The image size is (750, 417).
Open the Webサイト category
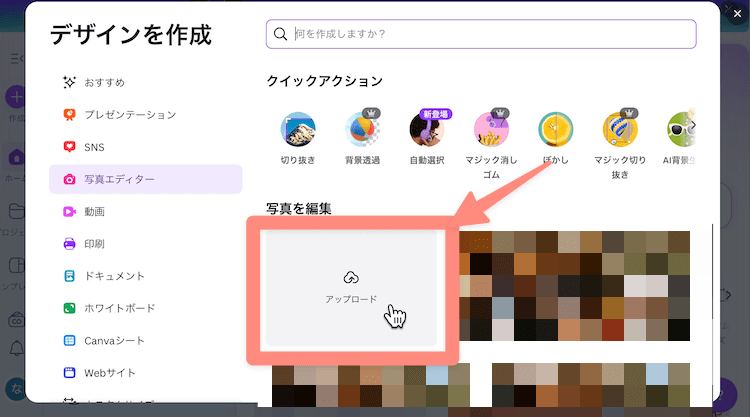[145, 373]
